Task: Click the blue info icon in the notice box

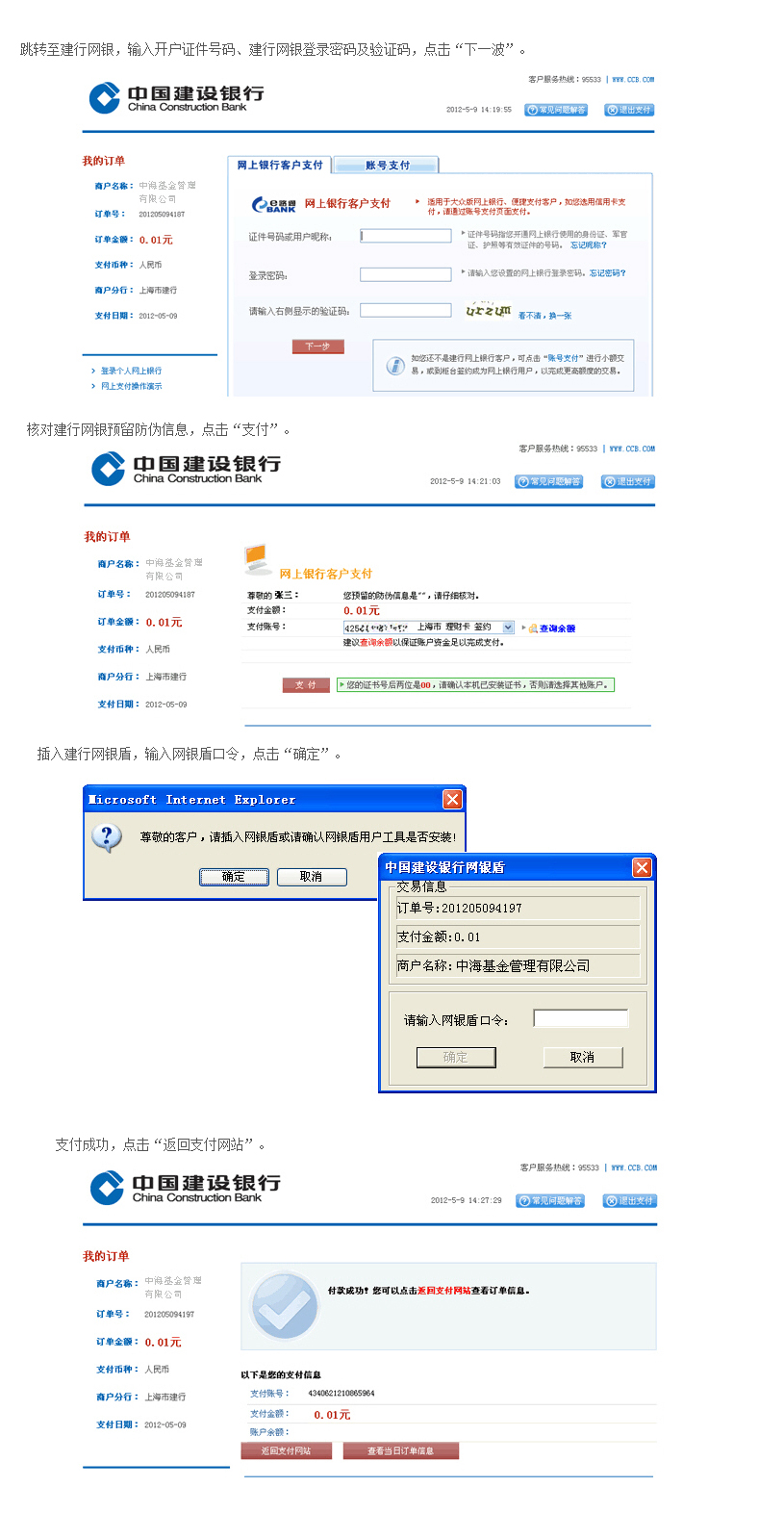Action: point(394,366)
